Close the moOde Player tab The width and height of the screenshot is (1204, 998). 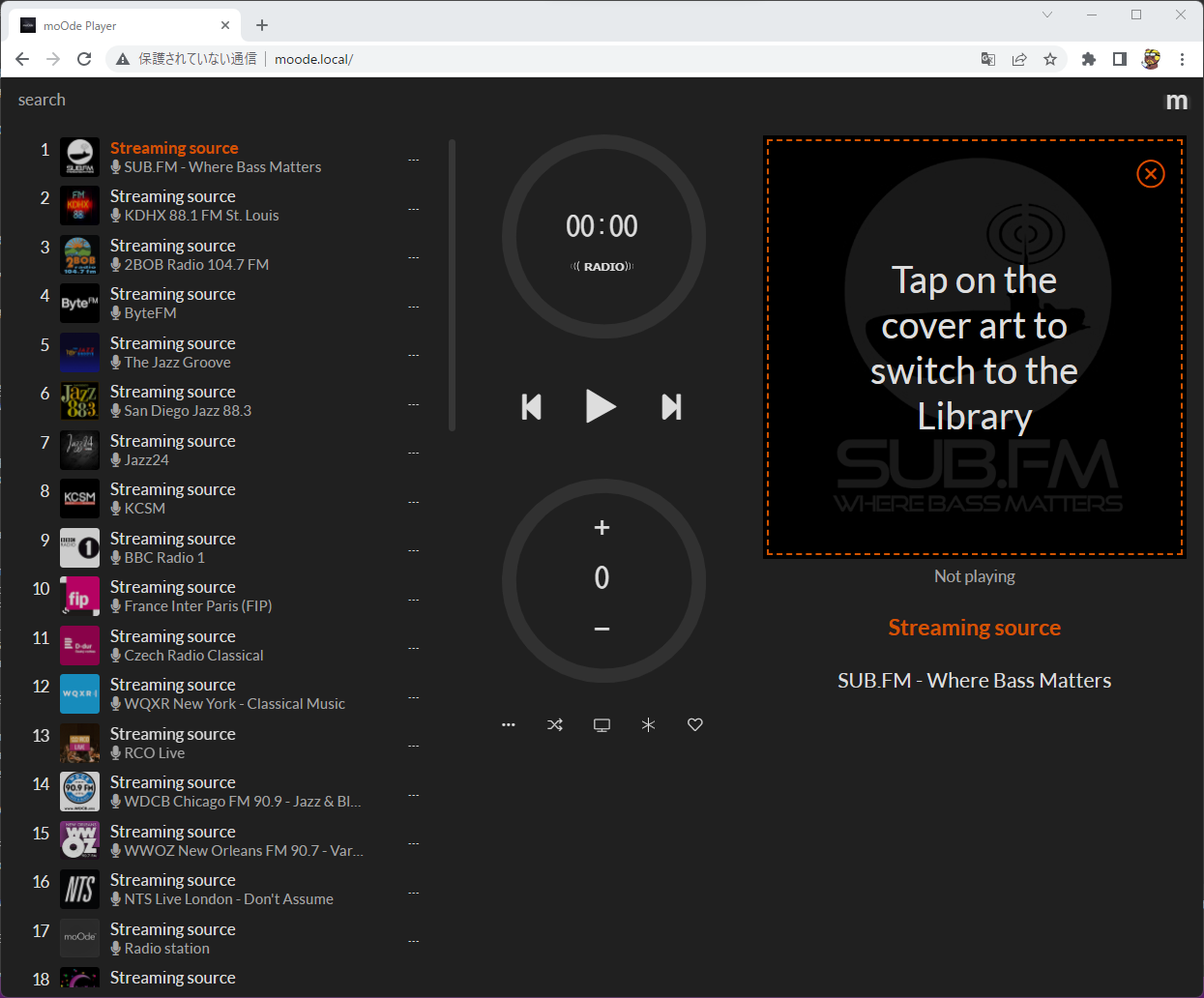(x=225, y=25)
